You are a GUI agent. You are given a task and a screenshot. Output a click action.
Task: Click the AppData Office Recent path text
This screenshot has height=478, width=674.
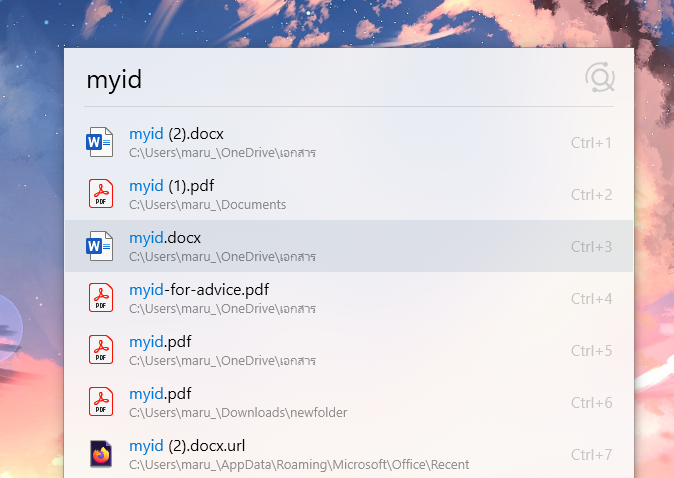coord(299,465)
